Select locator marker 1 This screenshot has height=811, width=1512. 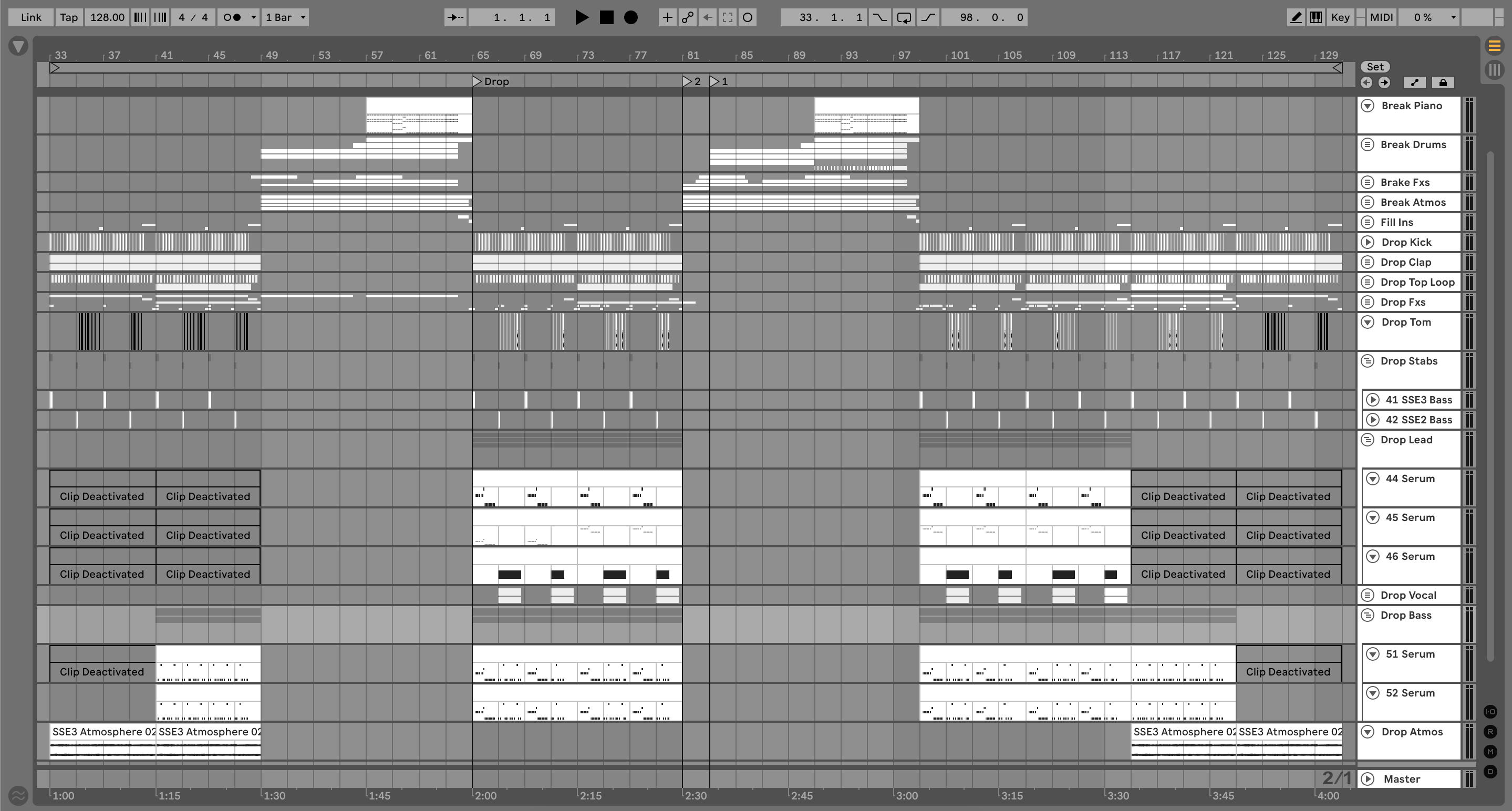point(719,81)
